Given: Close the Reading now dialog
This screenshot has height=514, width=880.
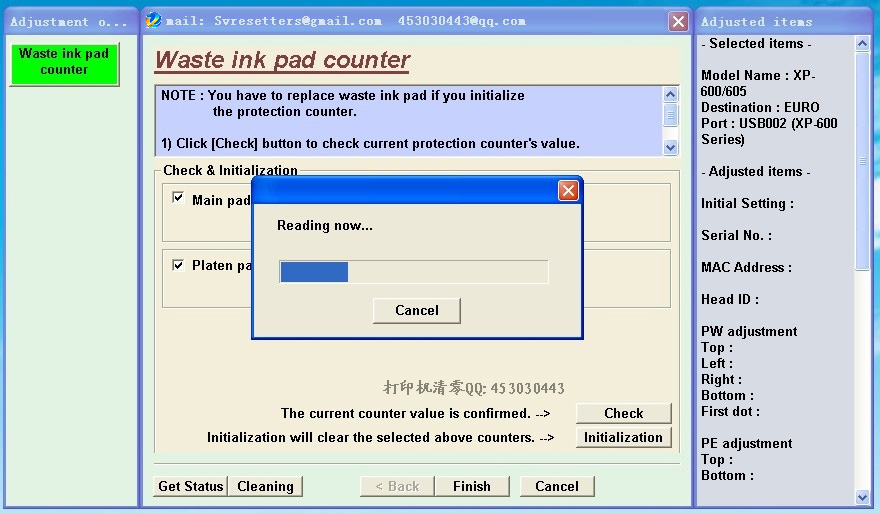Looking at the screenshot, I should click(568, 191).
